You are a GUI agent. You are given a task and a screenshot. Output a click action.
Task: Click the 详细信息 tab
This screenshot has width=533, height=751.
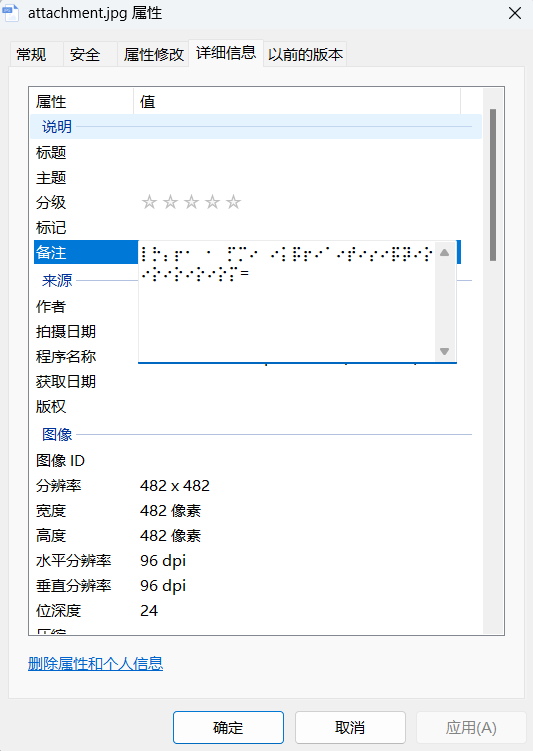[226, 53]
